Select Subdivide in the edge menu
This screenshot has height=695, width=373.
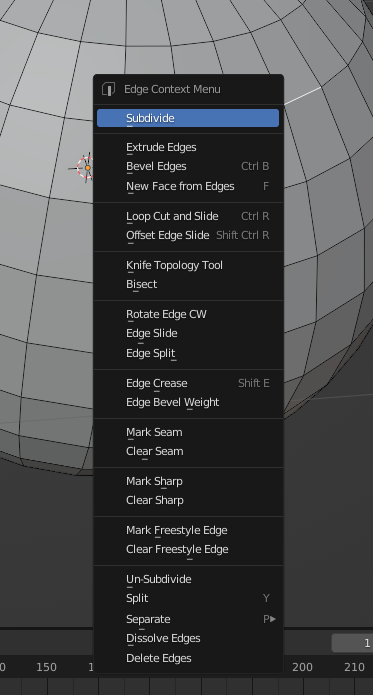(188, 118)
